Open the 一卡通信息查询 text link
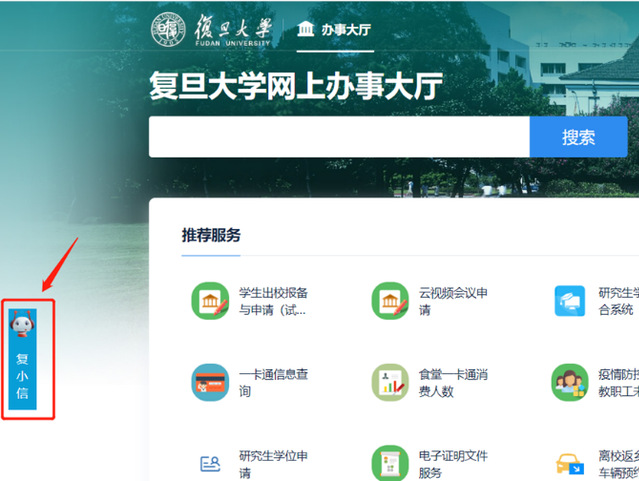639x481 pixels. click(x=273, y=383)
